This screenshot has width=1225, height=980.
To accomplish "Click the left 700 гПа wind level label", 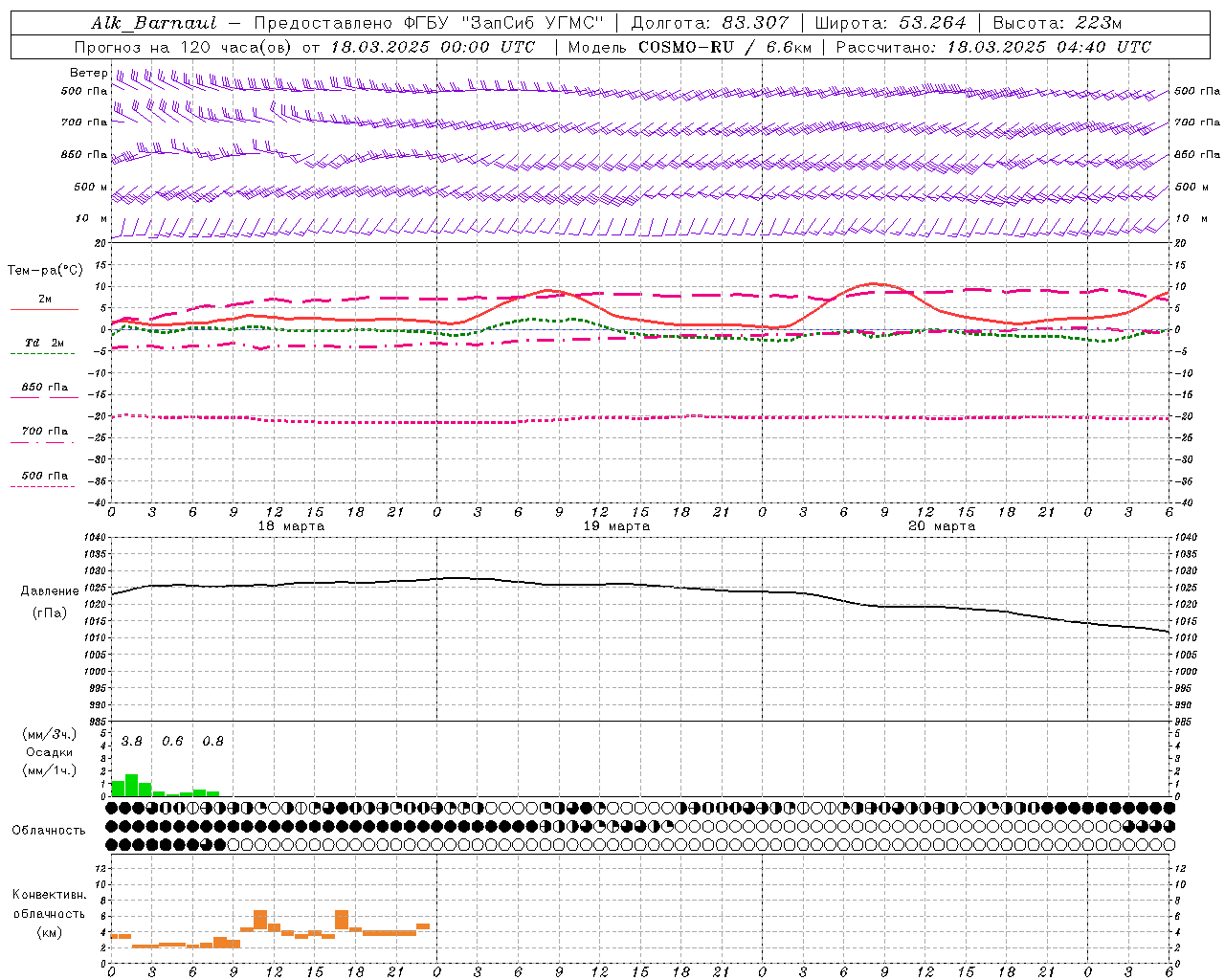I will (x=84, y=122).
